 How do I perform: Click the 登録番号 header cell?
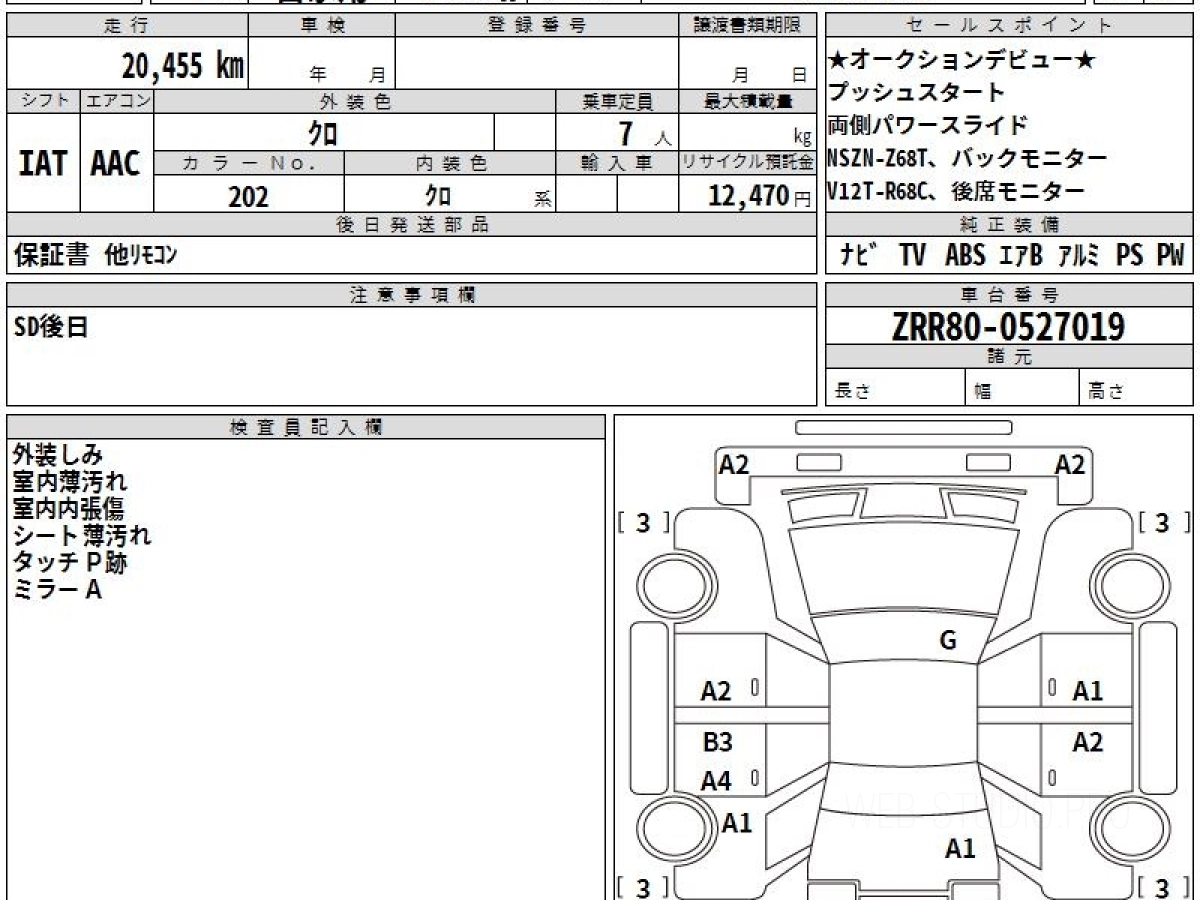tap(537, 26)
